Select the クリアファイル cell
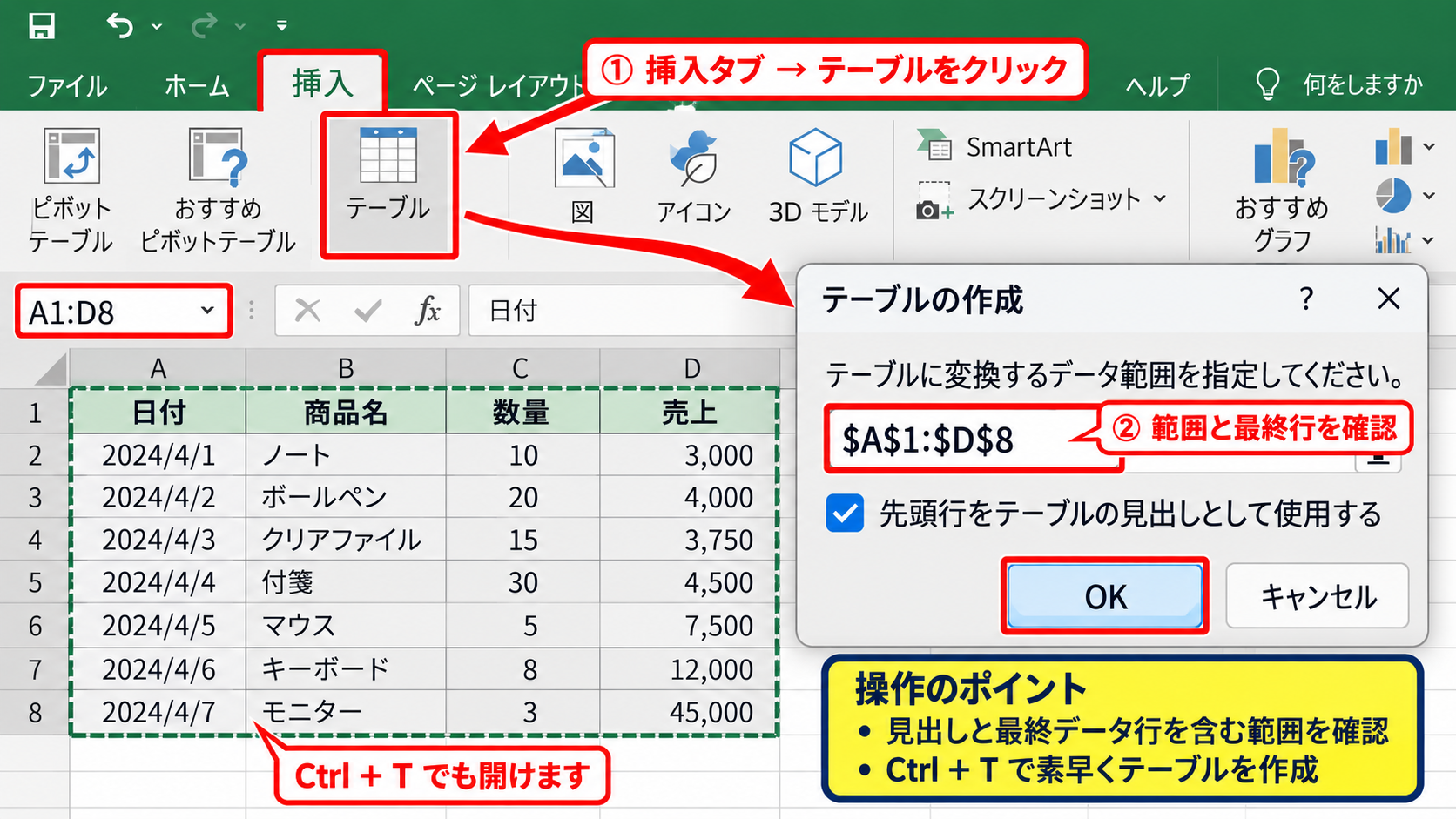Image resolution: width=1456 pixels, height=819 pixels. click(346, 540)
